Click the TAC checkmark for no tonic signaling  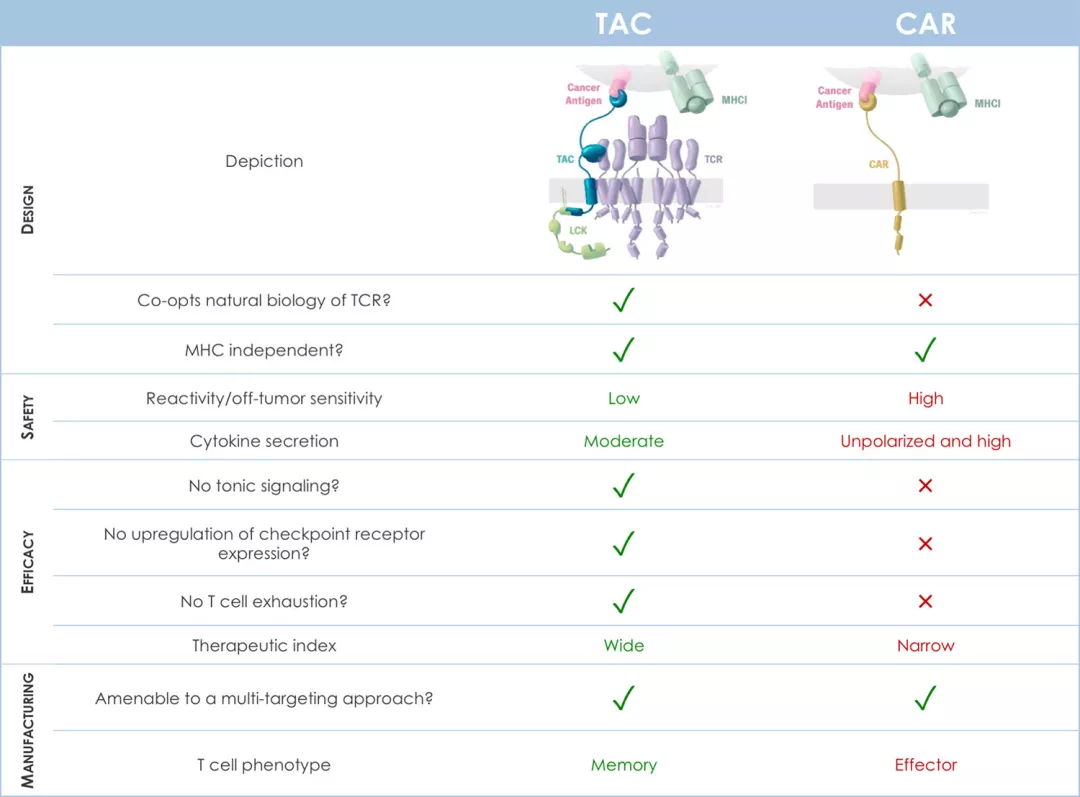624,486
